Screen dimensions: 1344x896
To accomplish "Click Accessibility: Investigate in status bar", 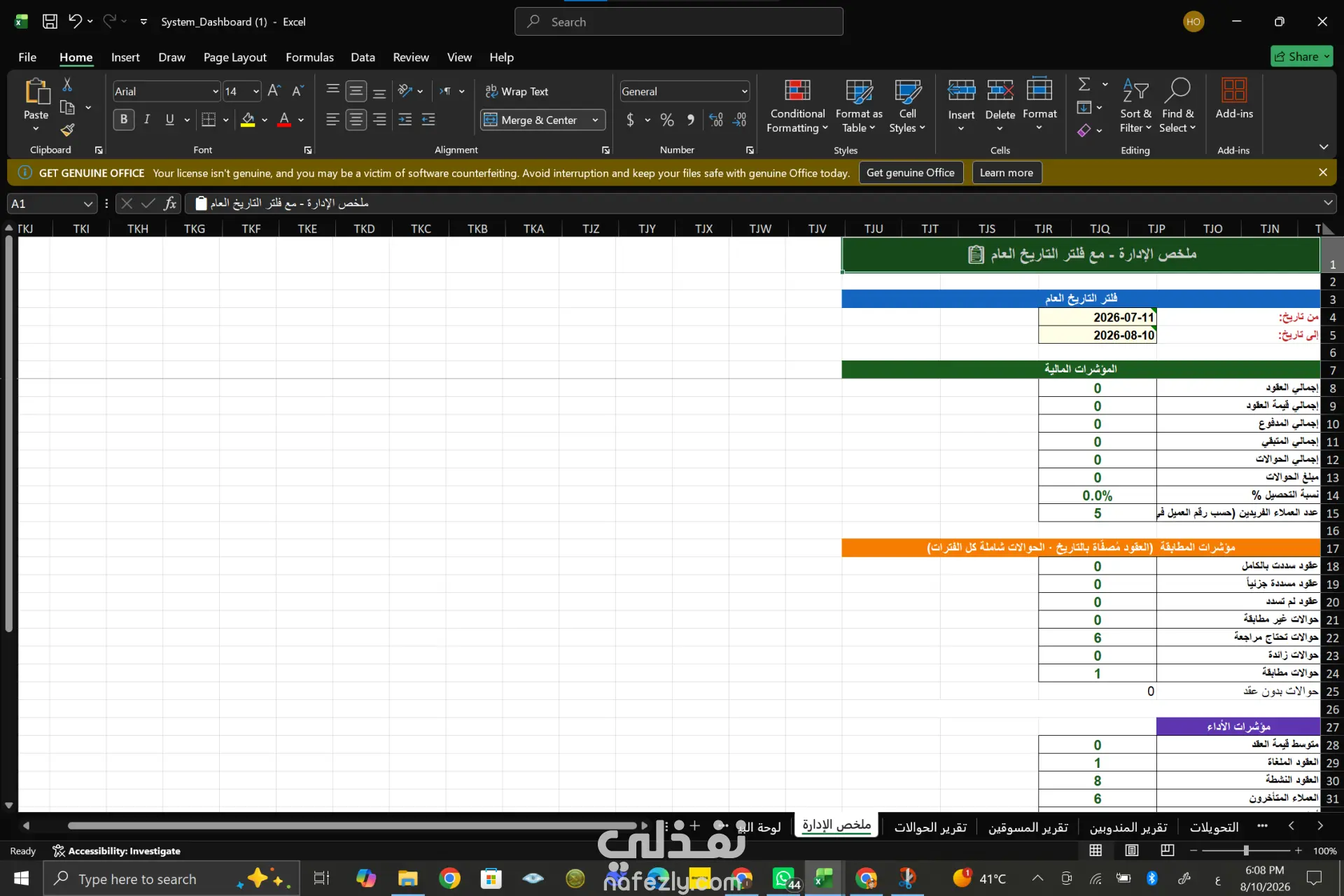I will point(117,850).
